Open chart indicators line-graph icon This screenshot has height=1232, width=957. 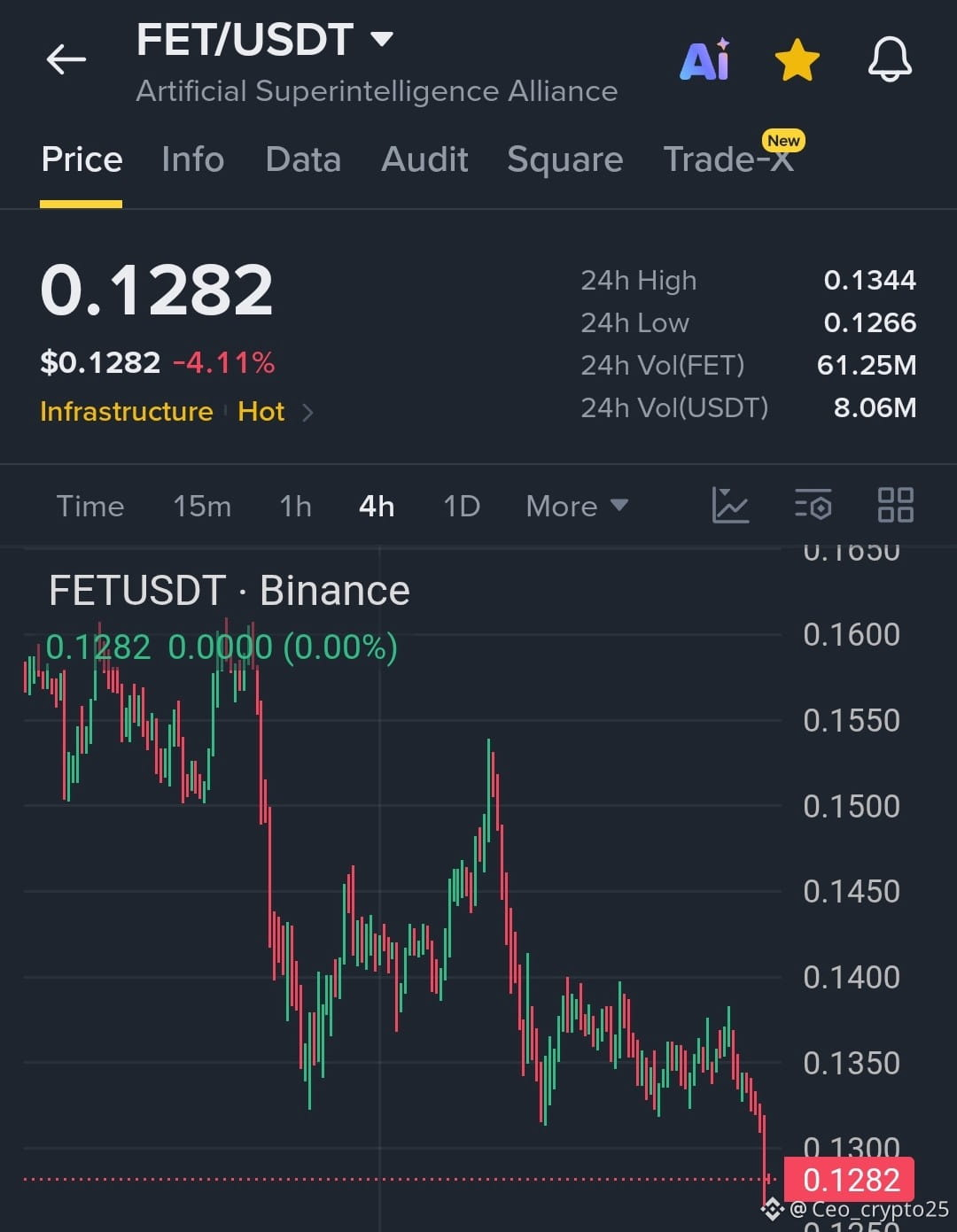730,506
